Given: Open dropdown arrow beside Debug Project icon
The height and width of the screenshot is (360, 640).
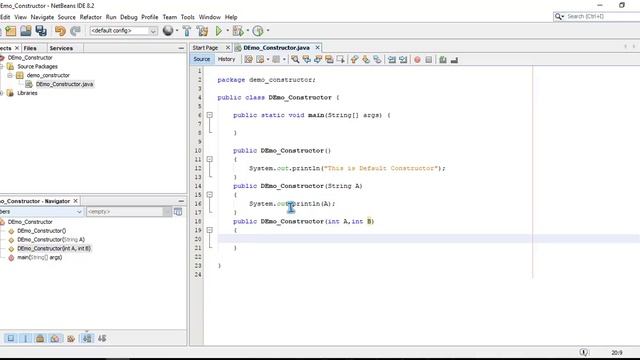Looking at the screenshot, I should [x=247, y=31].
